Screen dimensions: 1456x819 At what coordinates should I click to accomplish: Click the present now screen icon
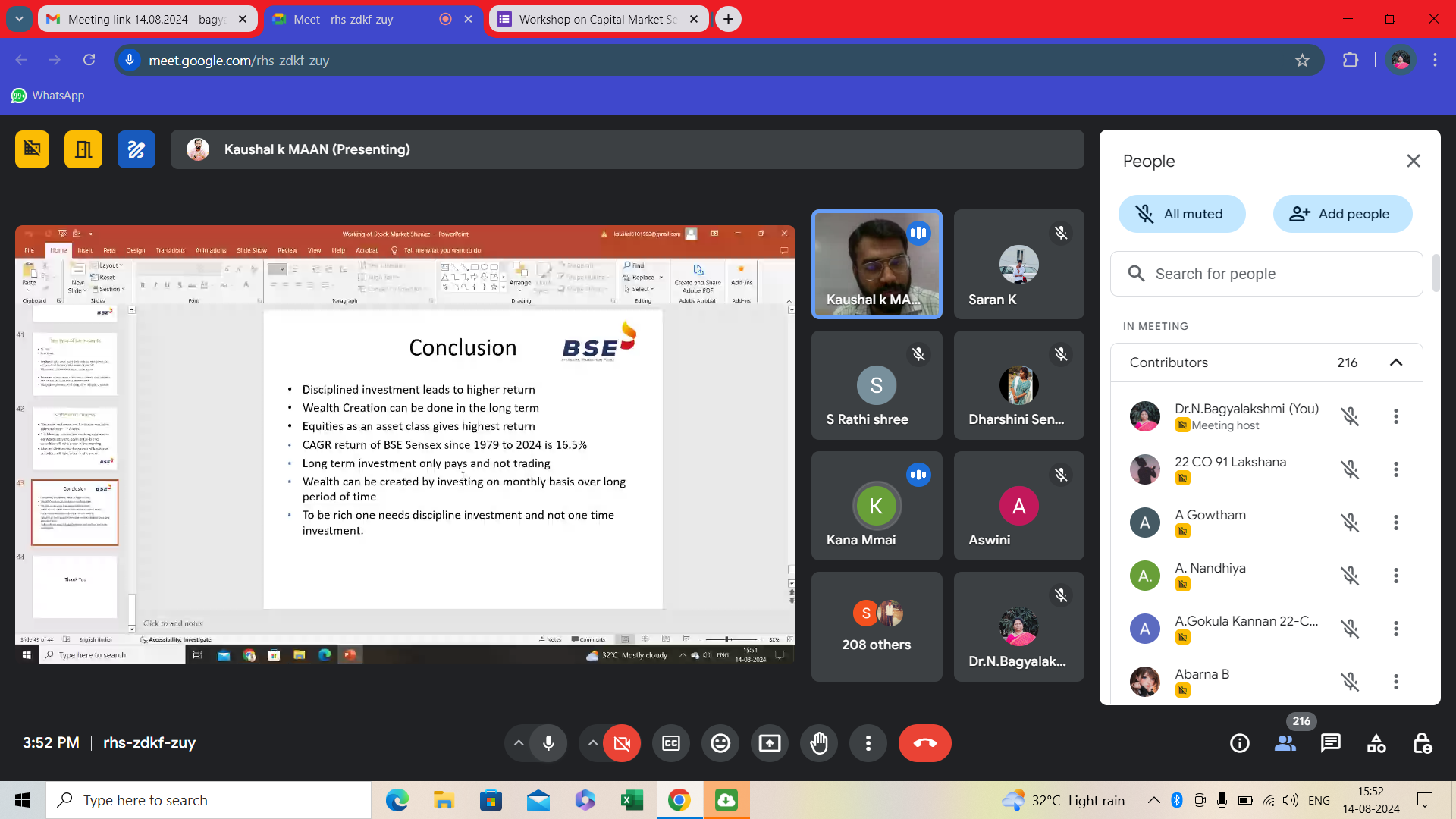(x=770, y=743)
